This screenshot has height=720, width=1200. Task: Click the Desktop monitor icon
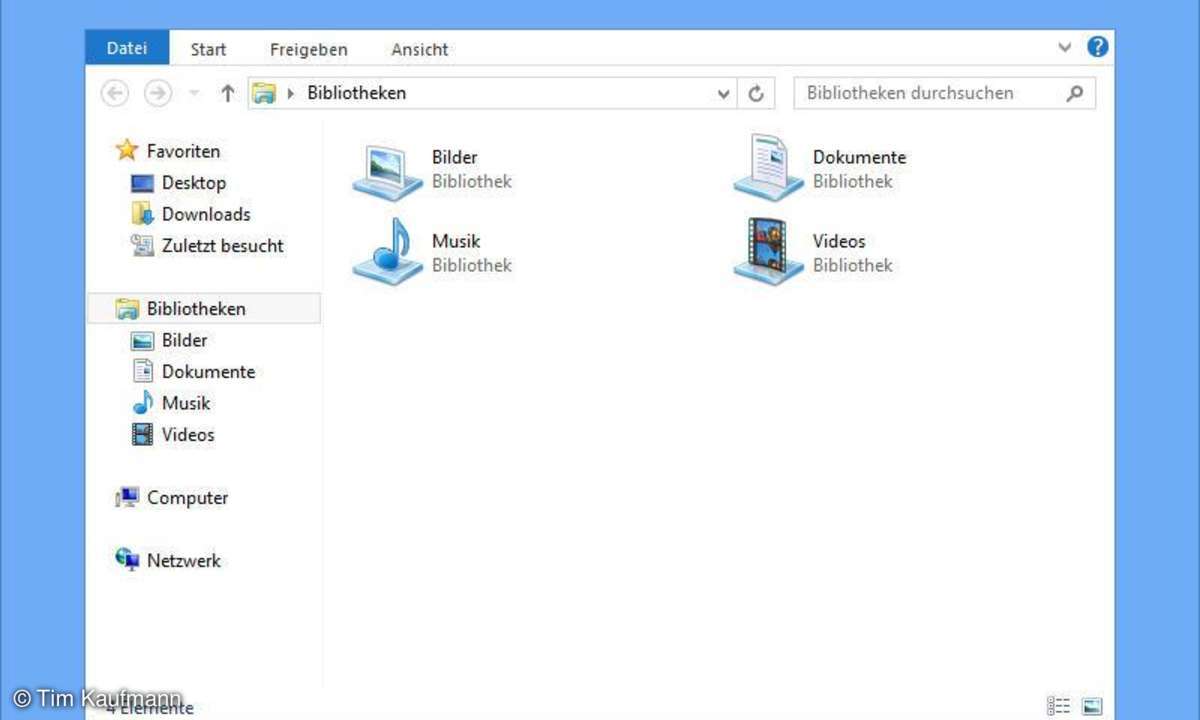coord(143,183)
